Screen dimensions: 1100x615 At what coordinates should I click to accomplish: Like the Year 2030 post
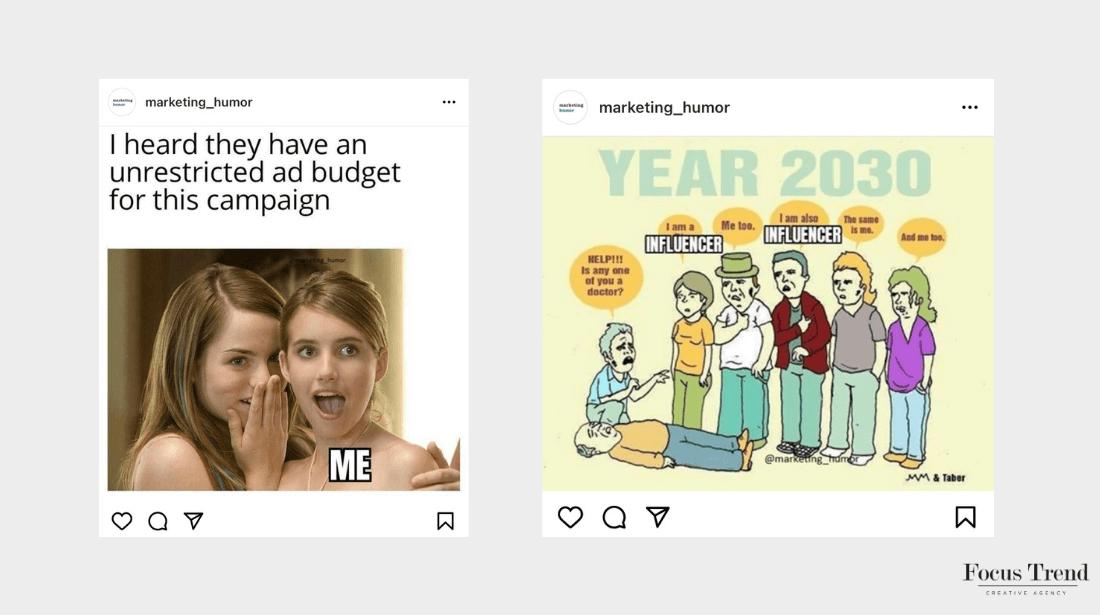pos(570,518)
